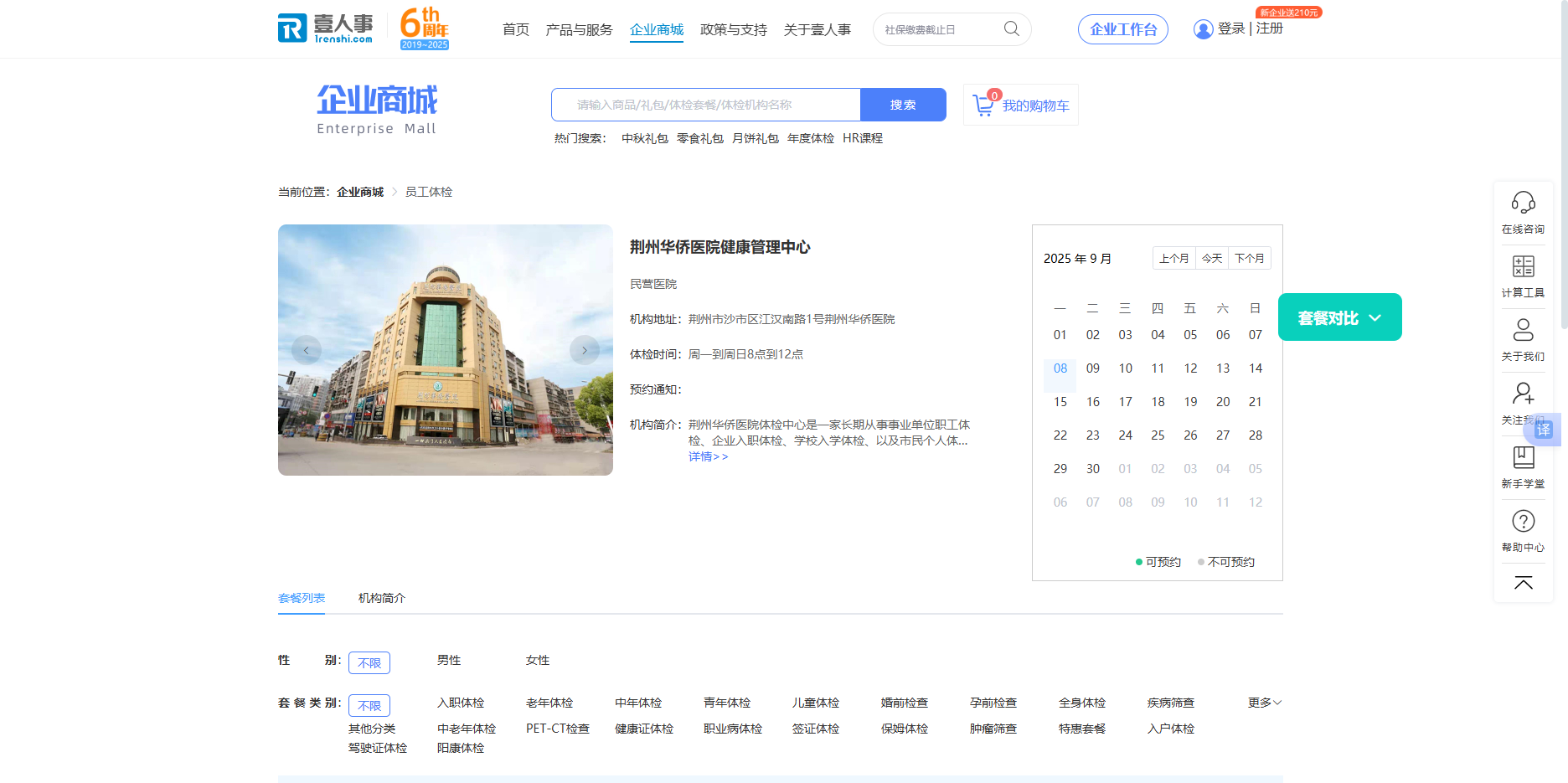Select 女性 gender filter

(x=538, y=660)
